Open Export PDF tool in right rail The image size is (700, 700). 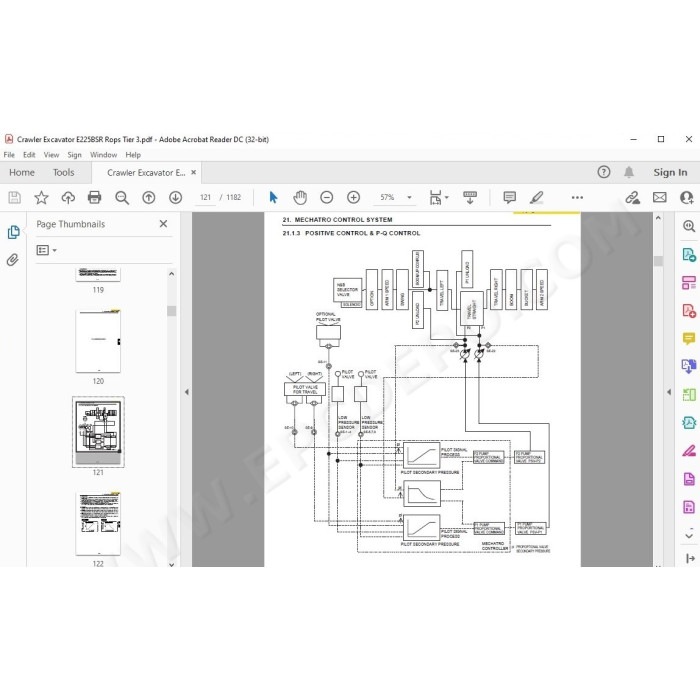tap(689, 254)
